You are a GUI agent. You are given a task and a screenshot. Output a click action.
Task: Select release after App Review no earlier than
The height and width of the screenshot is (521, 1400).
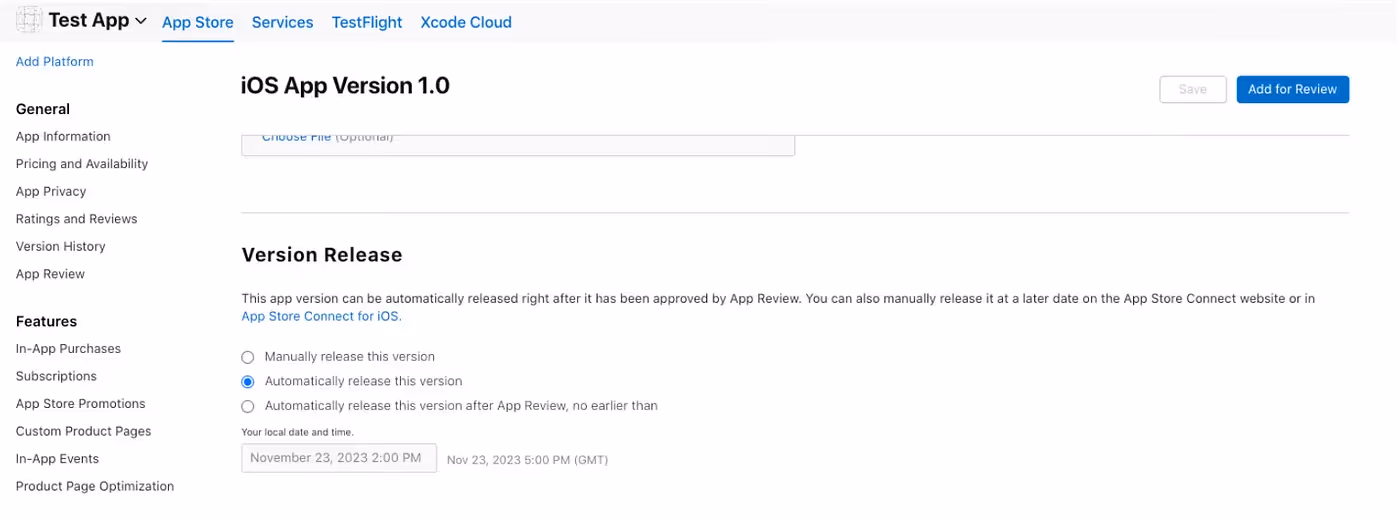point(248,406)
